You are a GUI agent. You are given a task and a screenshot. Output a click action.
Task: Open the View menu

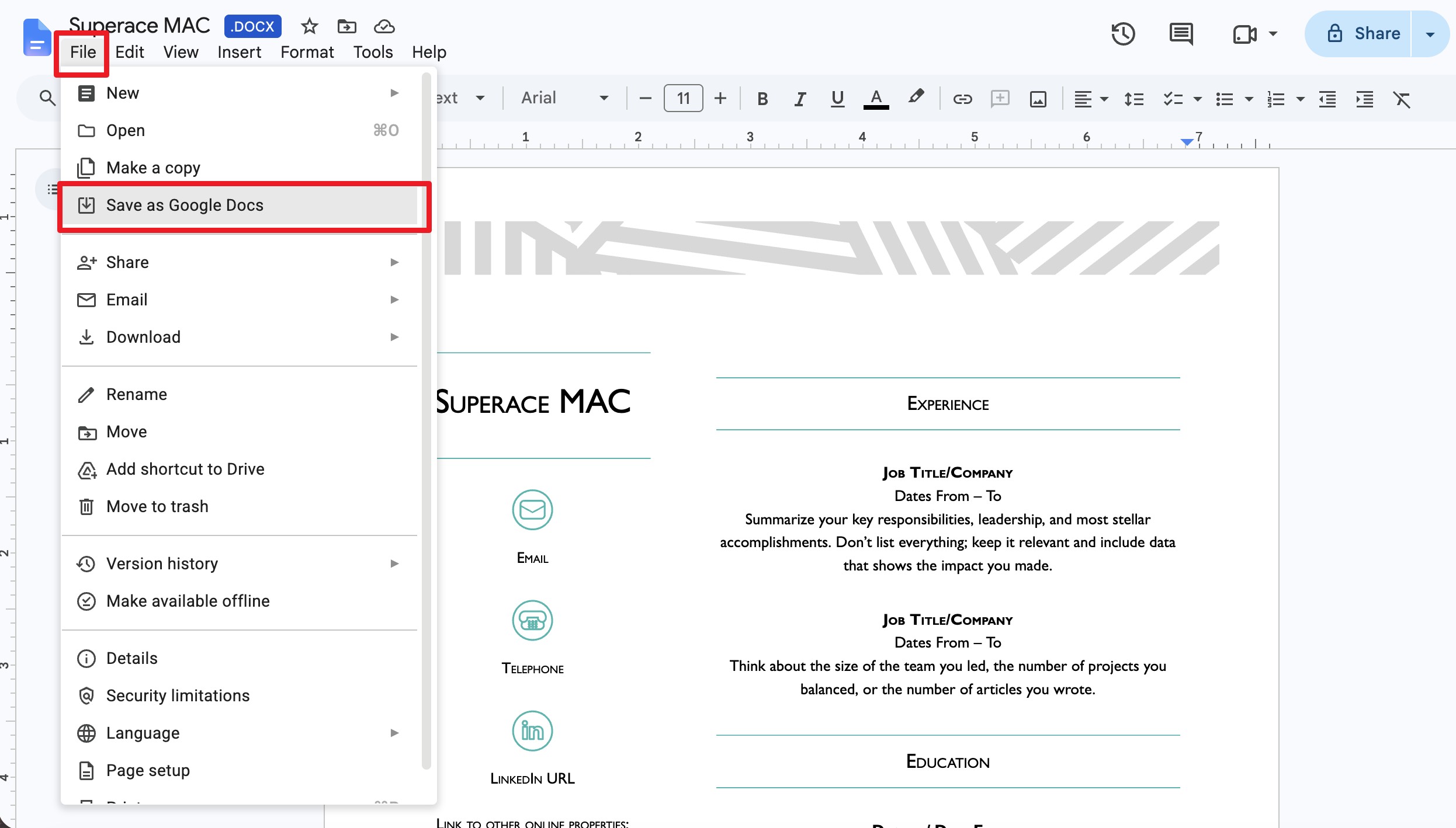point(181,52)
